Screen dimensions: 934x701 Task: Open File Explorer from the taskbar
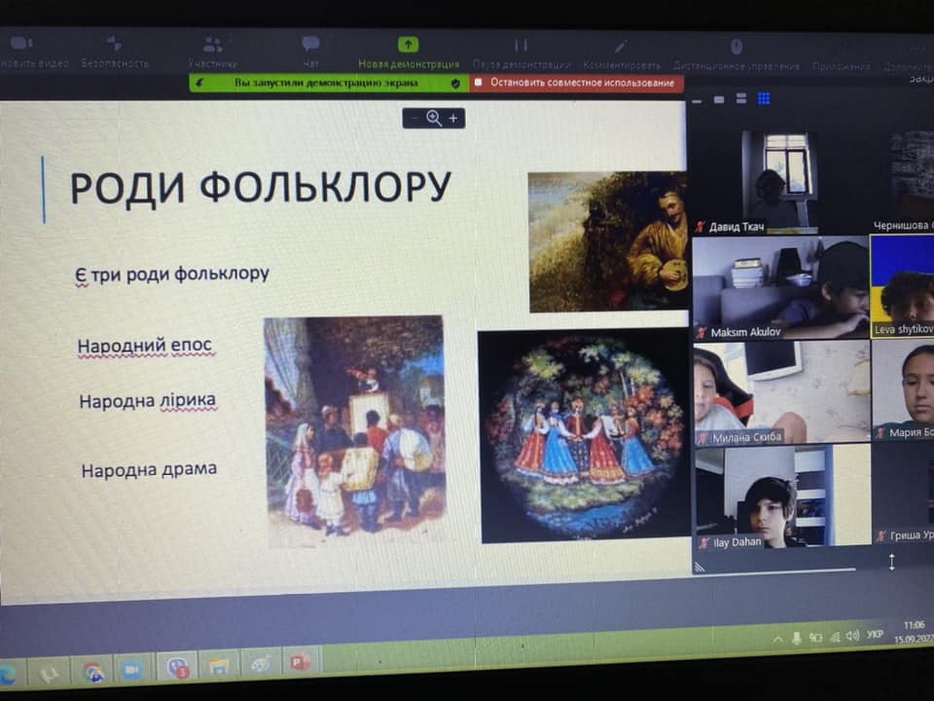pos(219,666)
